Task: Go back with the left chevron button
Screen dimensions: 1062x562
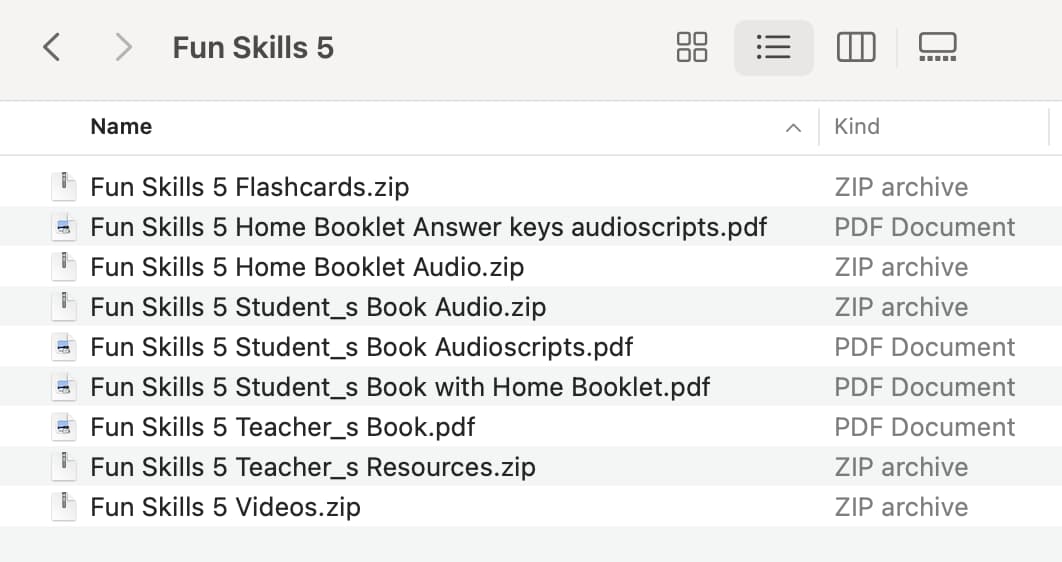Action: (x=51, y=47)
